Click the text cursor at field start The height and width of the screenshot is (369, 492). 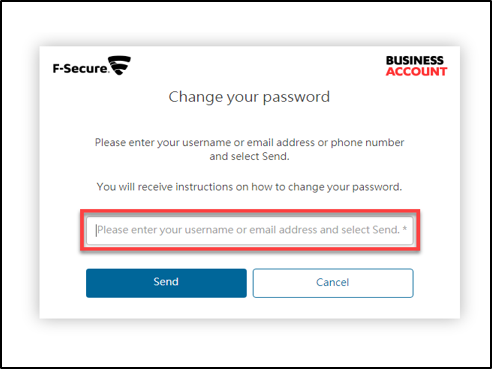tap(96, 230)
